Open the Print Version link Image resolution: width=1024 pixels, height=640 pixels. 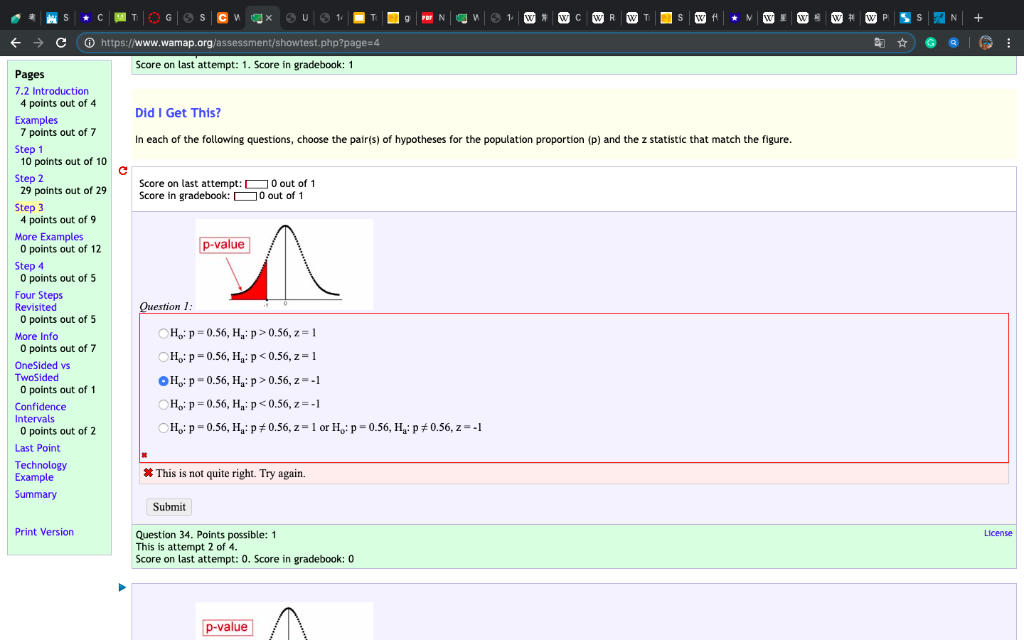coord(44,531)
